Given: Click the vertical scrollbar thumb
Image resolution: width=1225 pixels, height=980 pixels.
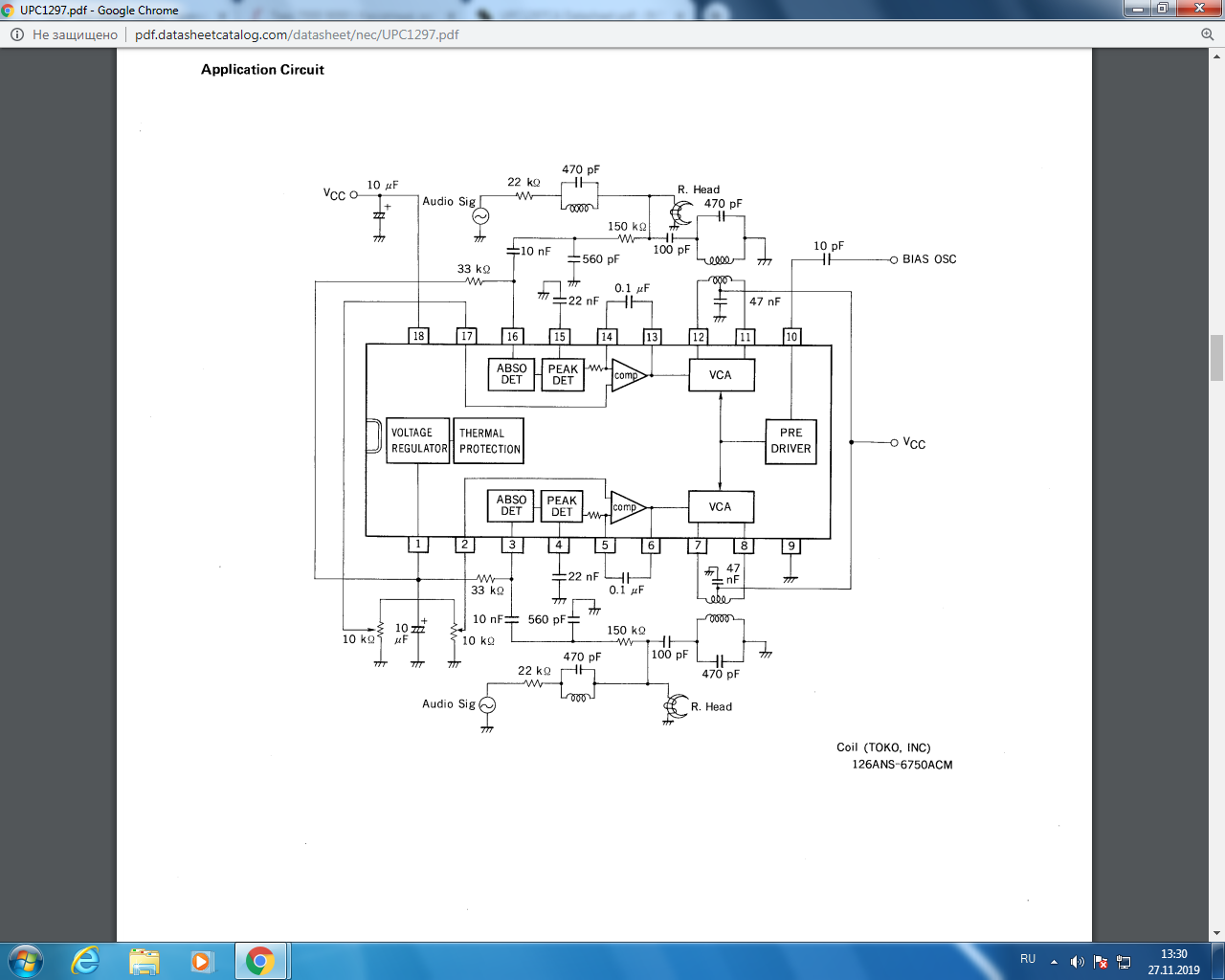Looking at the screenshot, I should click(x=1216, y=358).
